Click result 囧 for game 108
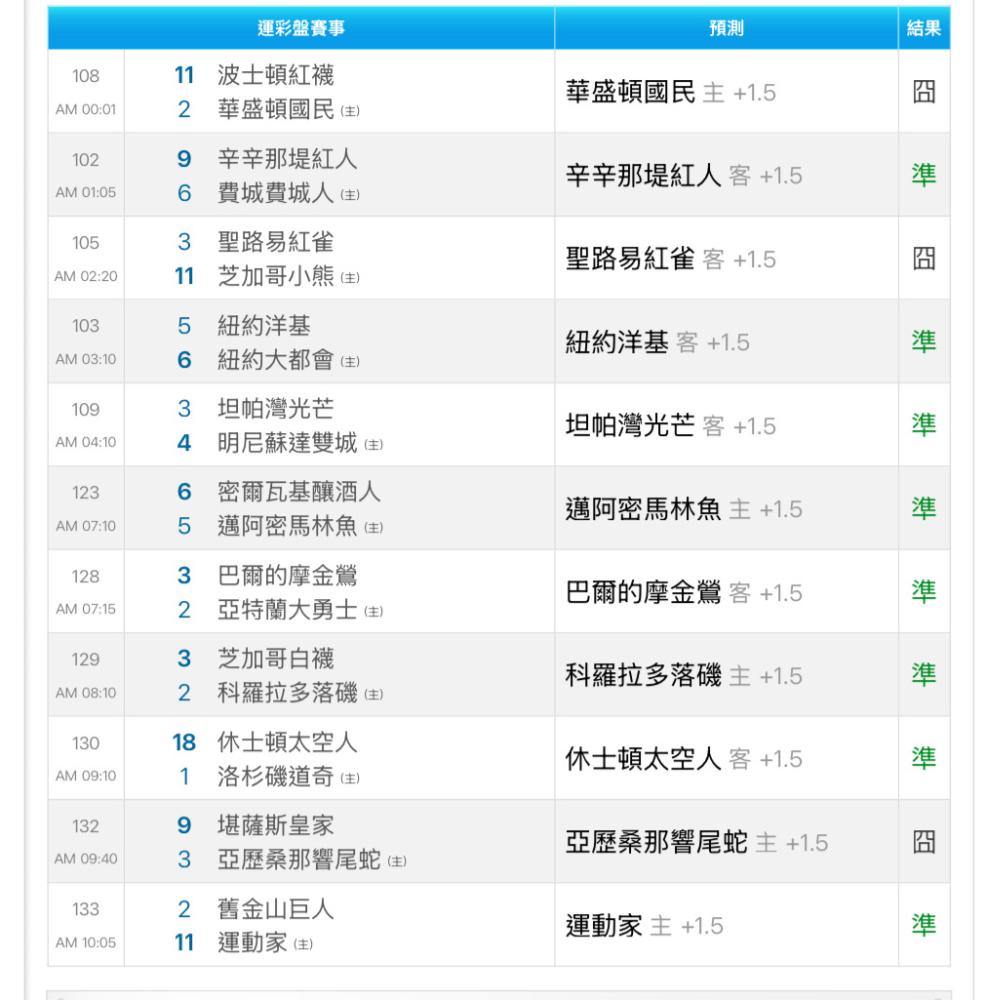This screenshot has width=986, height=1000. [924, 92]
